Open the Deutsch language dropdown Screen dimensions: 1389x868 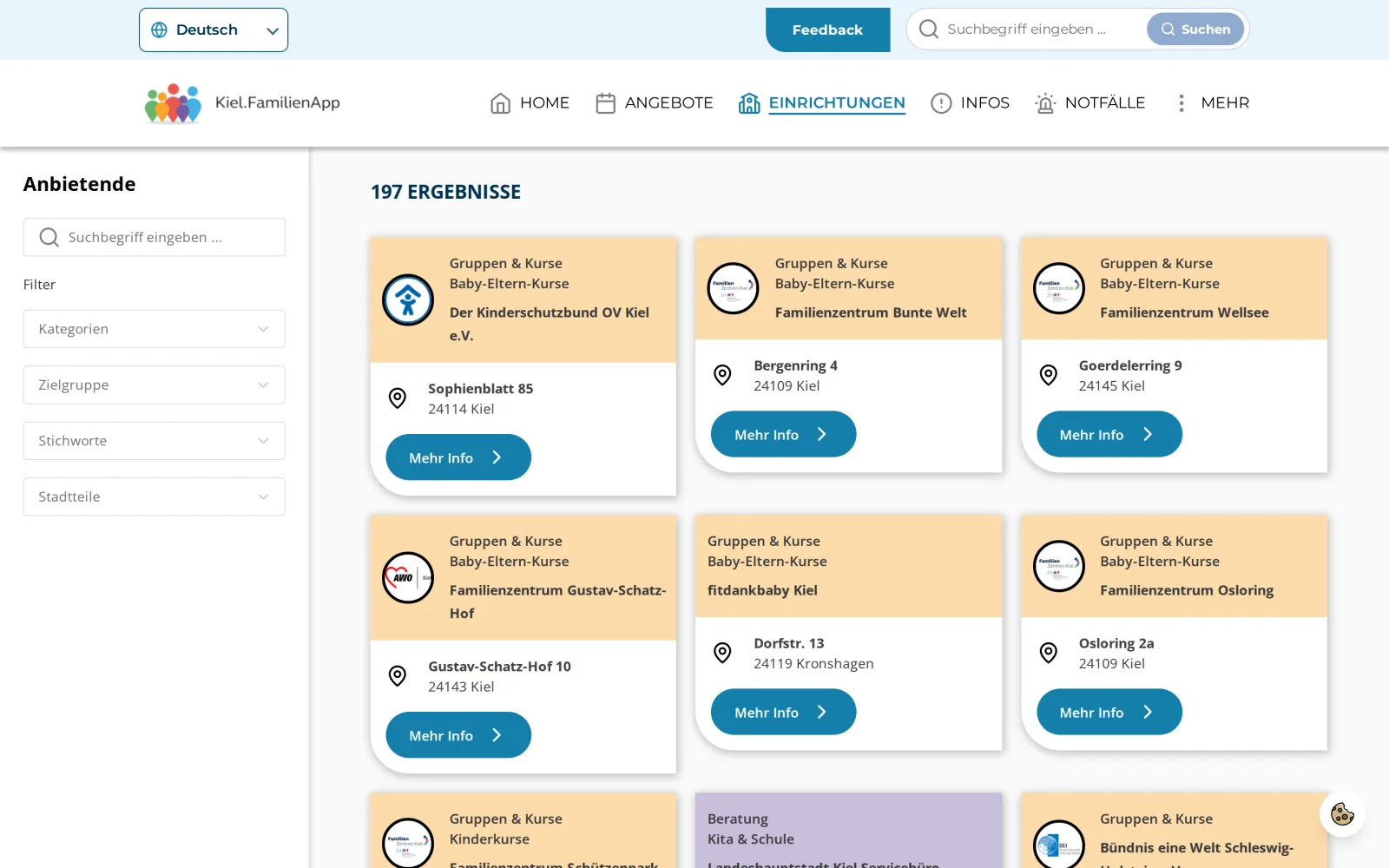(x=214, y=30)
